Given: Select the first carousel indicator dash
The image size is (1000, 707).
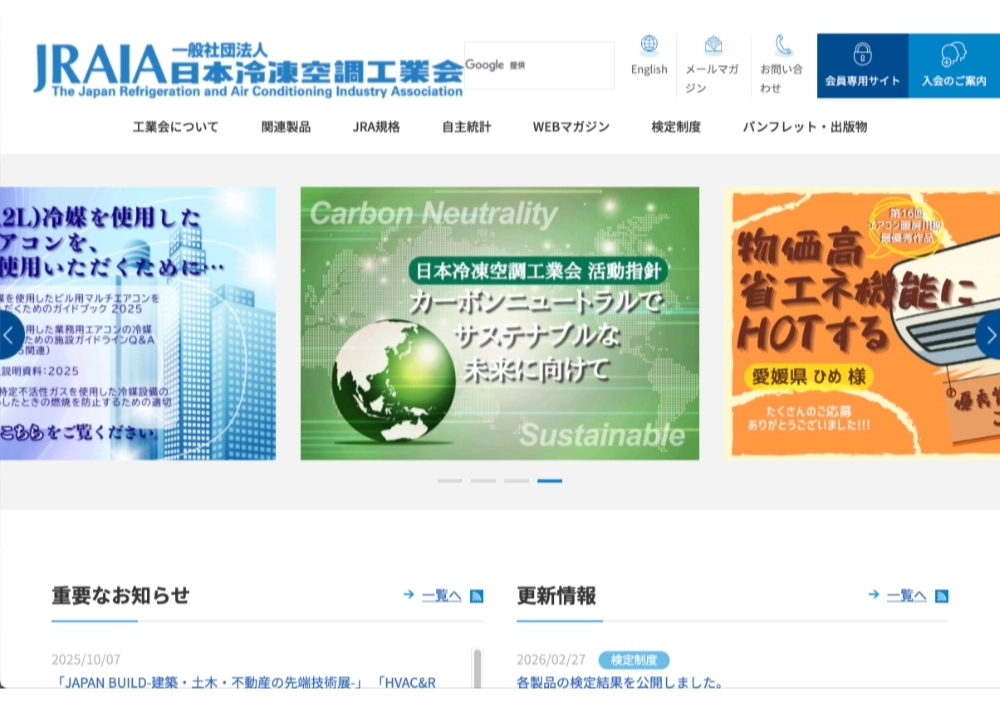Looking at the screenshot, I should [x=450, y=481].
